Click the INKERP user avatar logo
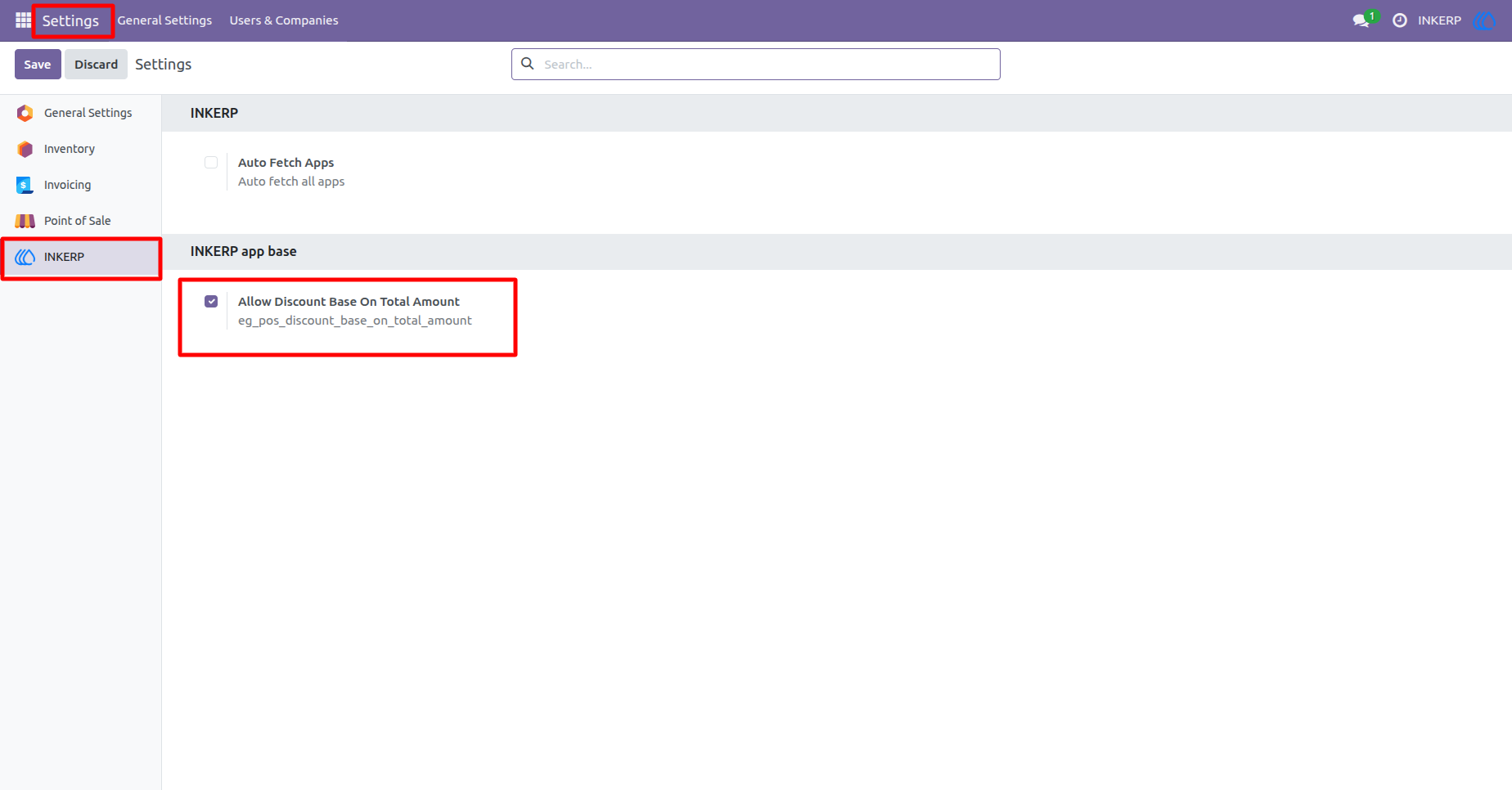This screenshot has height=790, width=1512. pyautogui.click(x=1485, y=20)
